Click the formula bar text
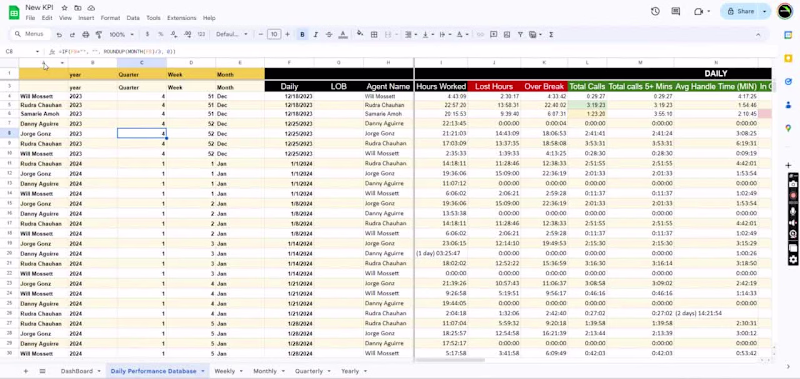The height and width of the screenshot is (379, 800). coord(117,52)
